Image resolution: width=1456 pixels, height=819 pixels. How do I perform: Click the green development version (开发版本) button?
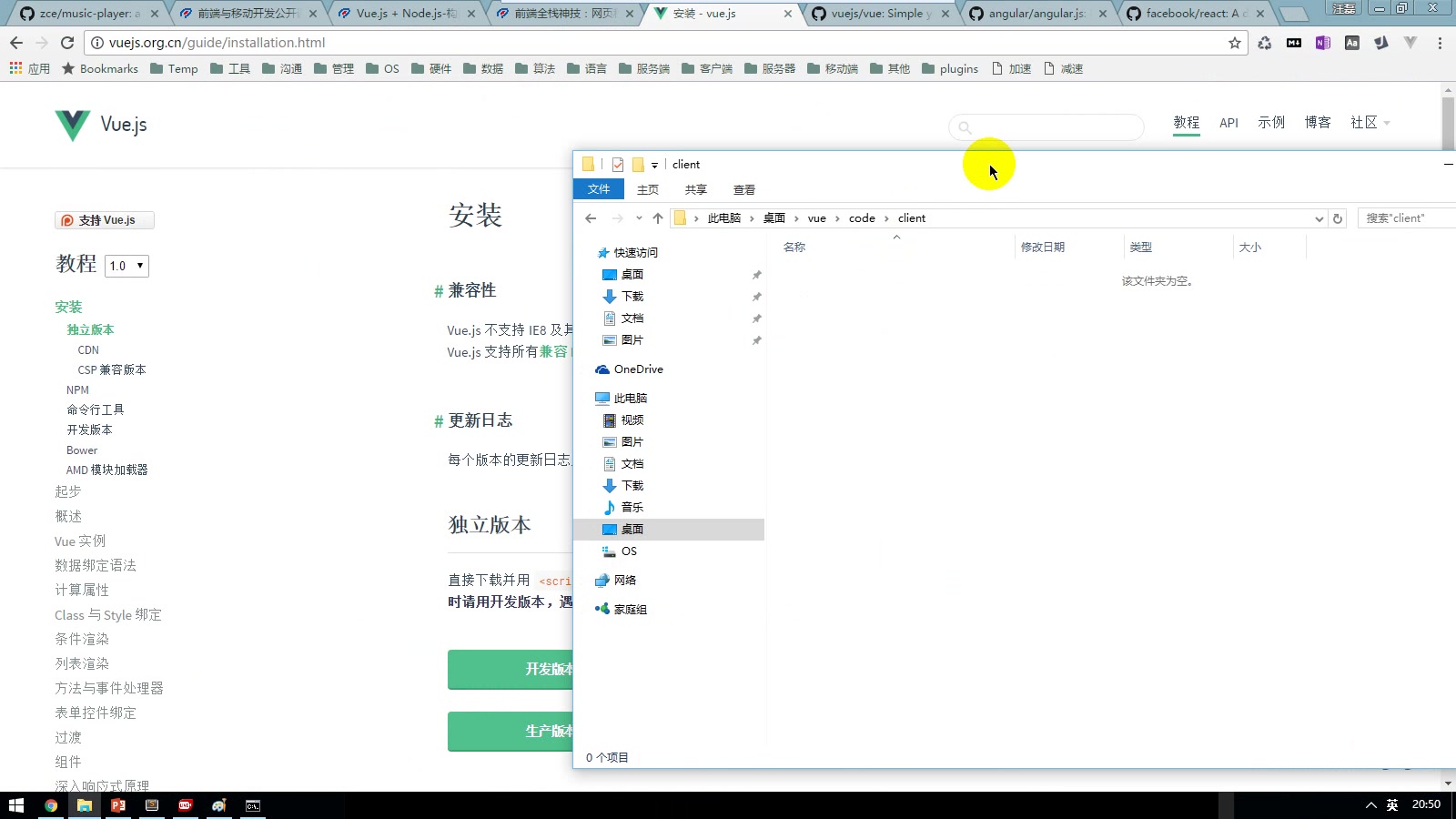tap(511, 669)
